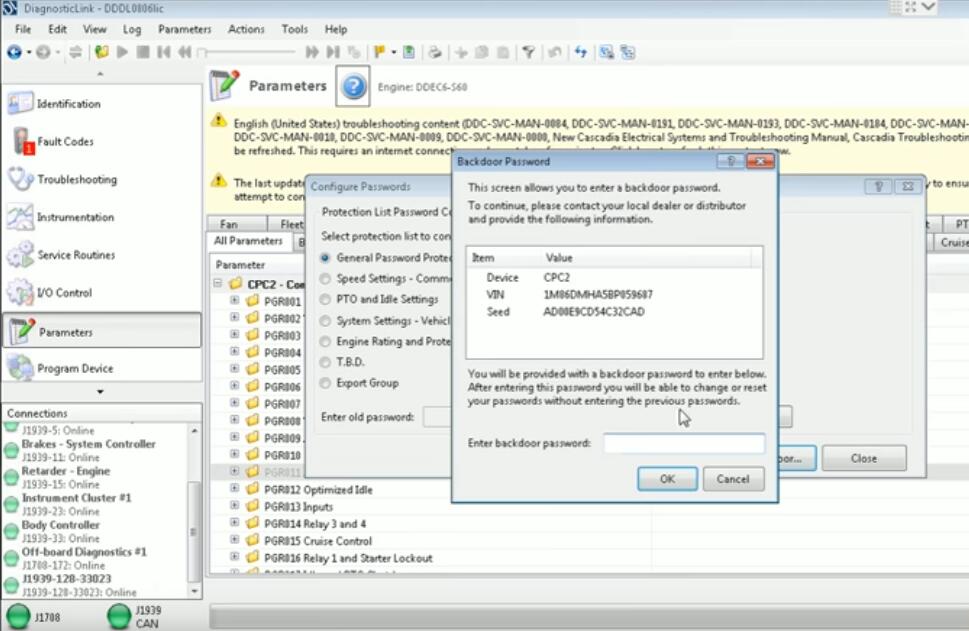Click the Forward navigation arrow in the toolbar

click(43, 53)
